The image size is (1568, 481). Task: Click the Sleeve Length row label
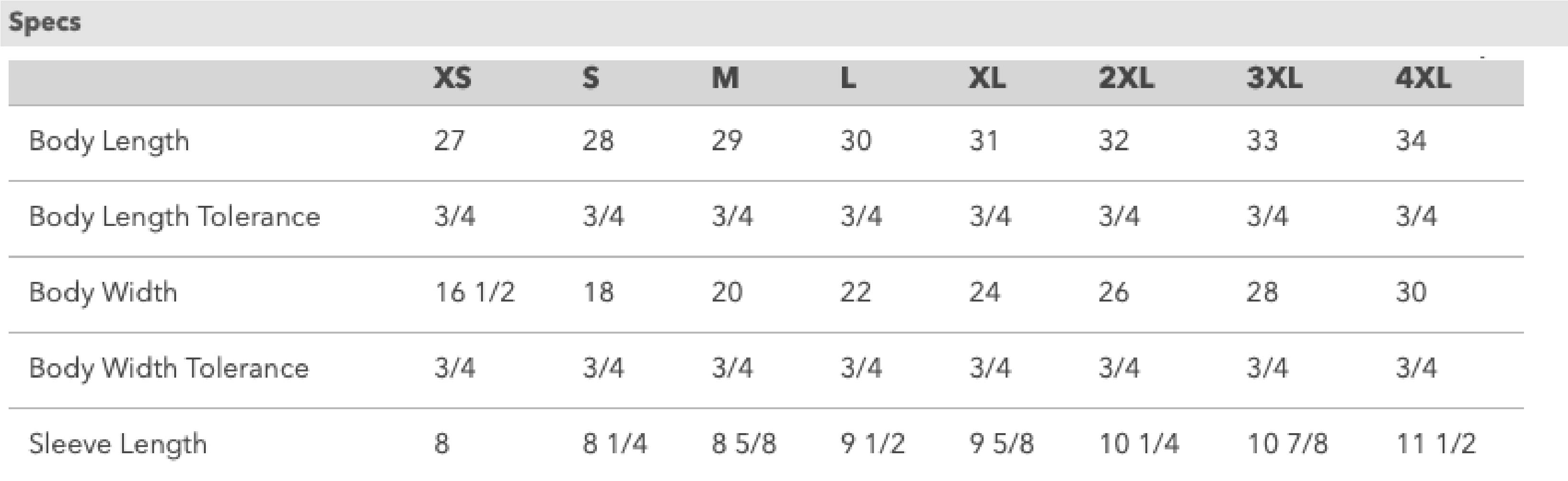(117, 444)
